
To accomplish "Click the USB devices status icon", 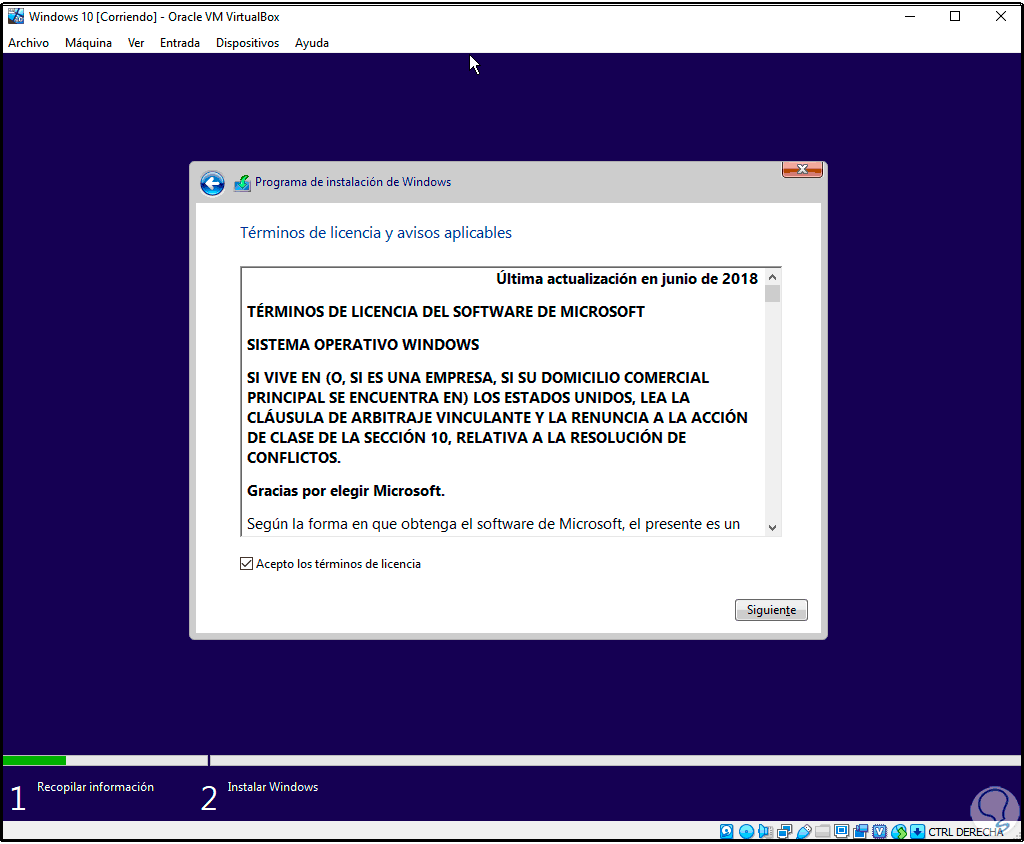I will (804, 832).
